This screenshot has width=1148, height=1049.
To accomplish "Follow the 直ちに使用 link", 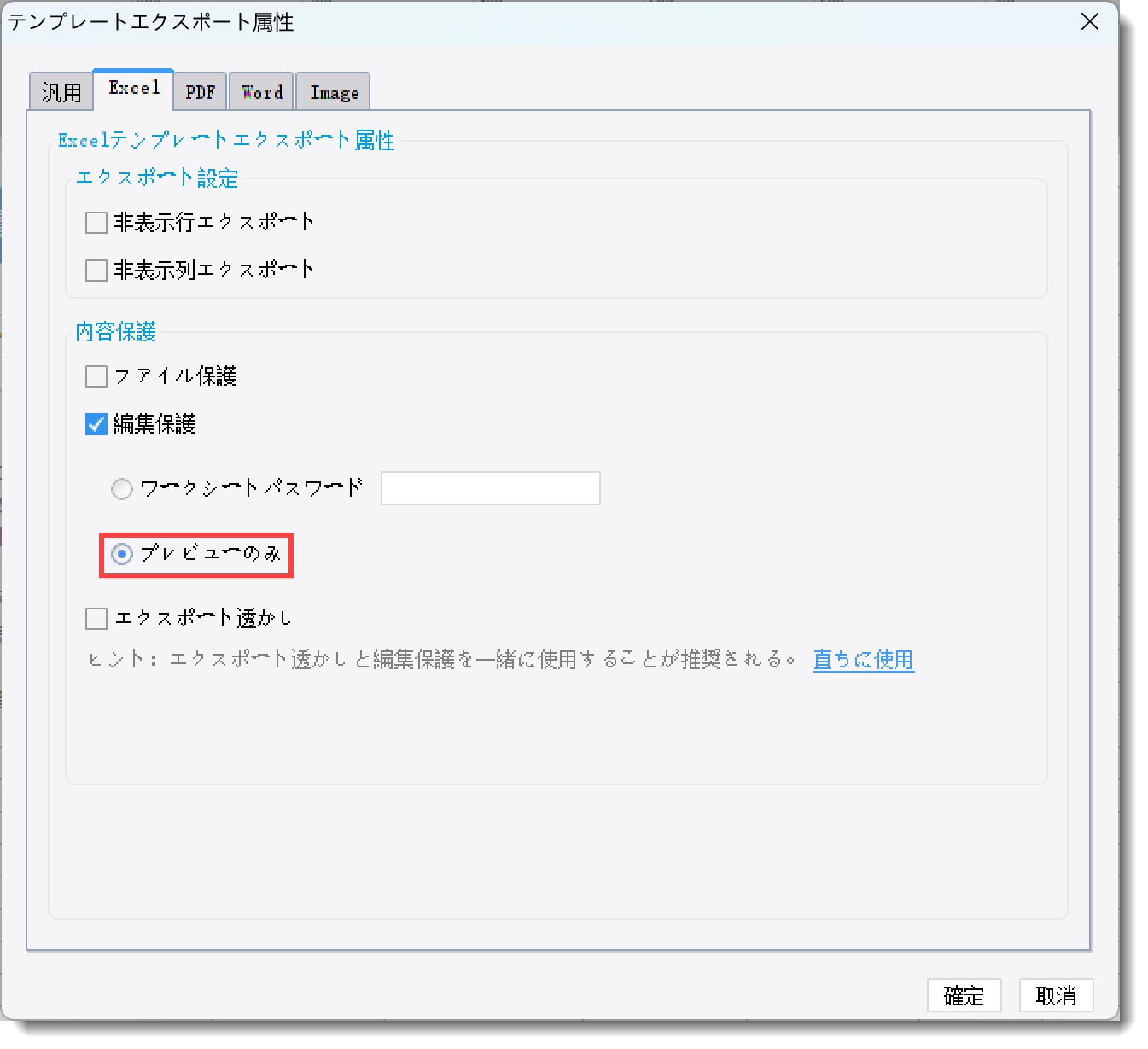I will [863, 660].
